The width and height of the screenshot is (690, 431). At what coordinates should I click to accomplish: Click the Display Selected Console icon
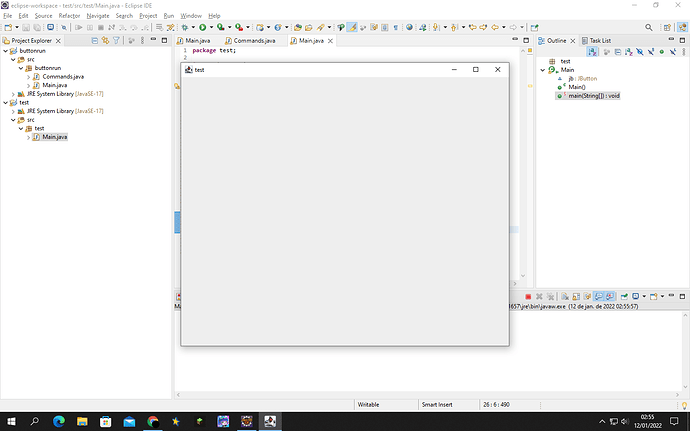pos(636,297)
